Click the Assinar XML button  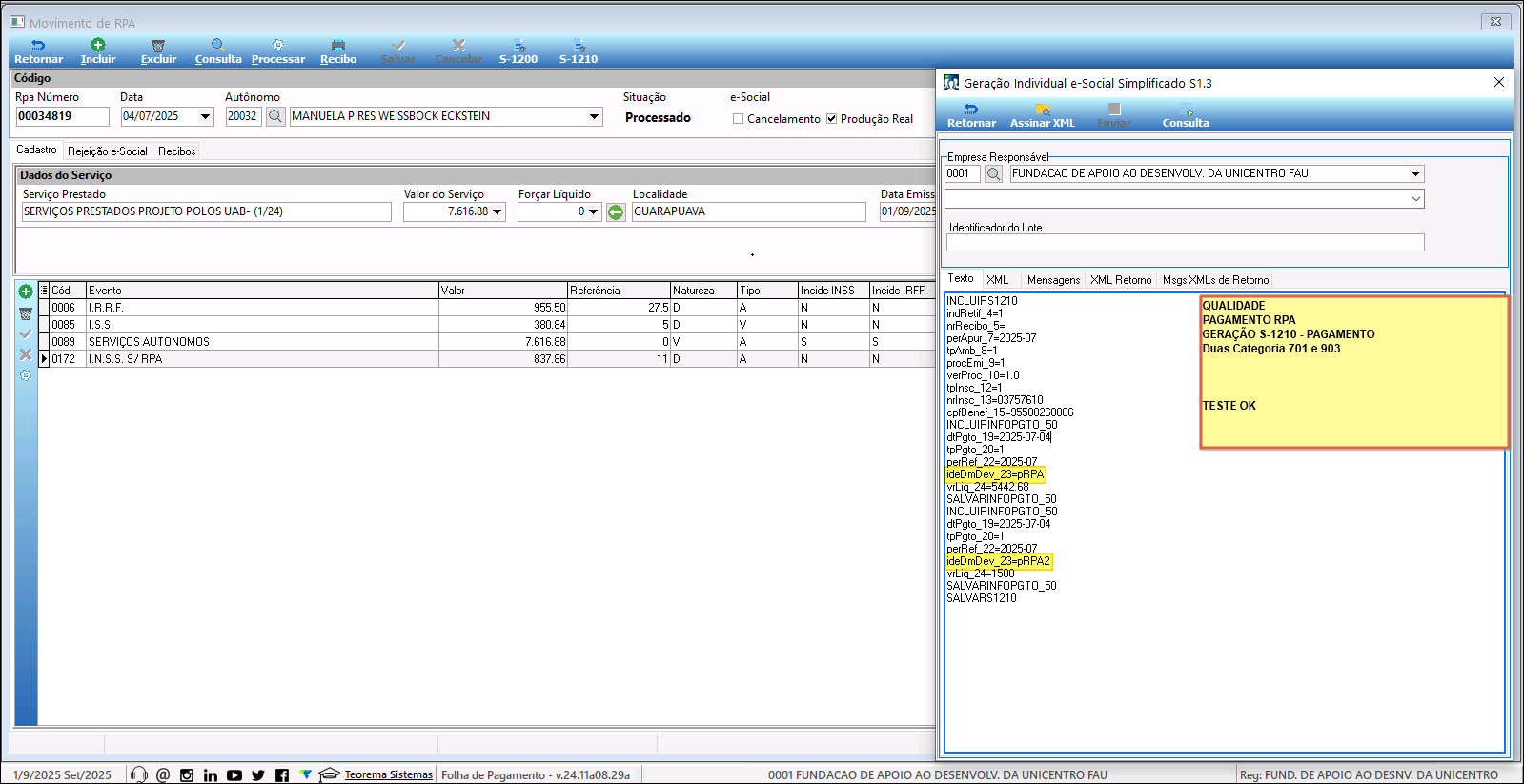point(1043,116)
